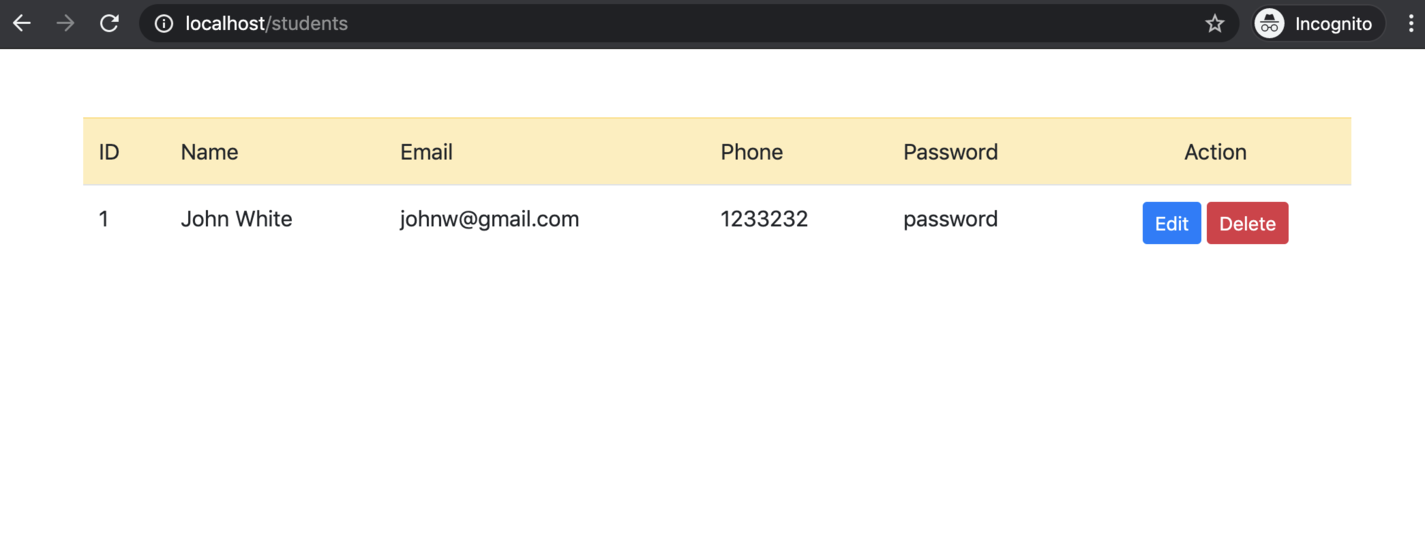Click the Email column header
The width and height of the screenshot is (1425, 536).
pos(426,152)
